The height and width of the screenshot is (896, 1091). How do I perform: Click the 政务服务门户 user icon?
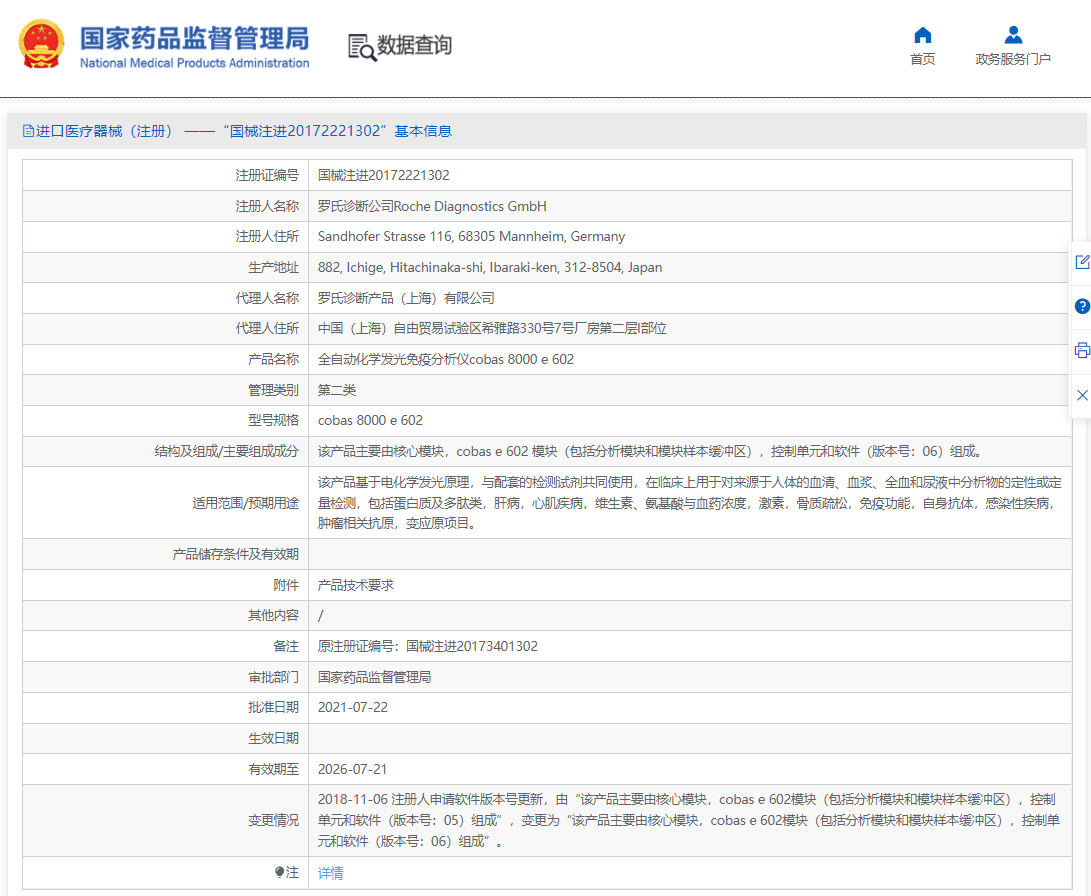1013,35
